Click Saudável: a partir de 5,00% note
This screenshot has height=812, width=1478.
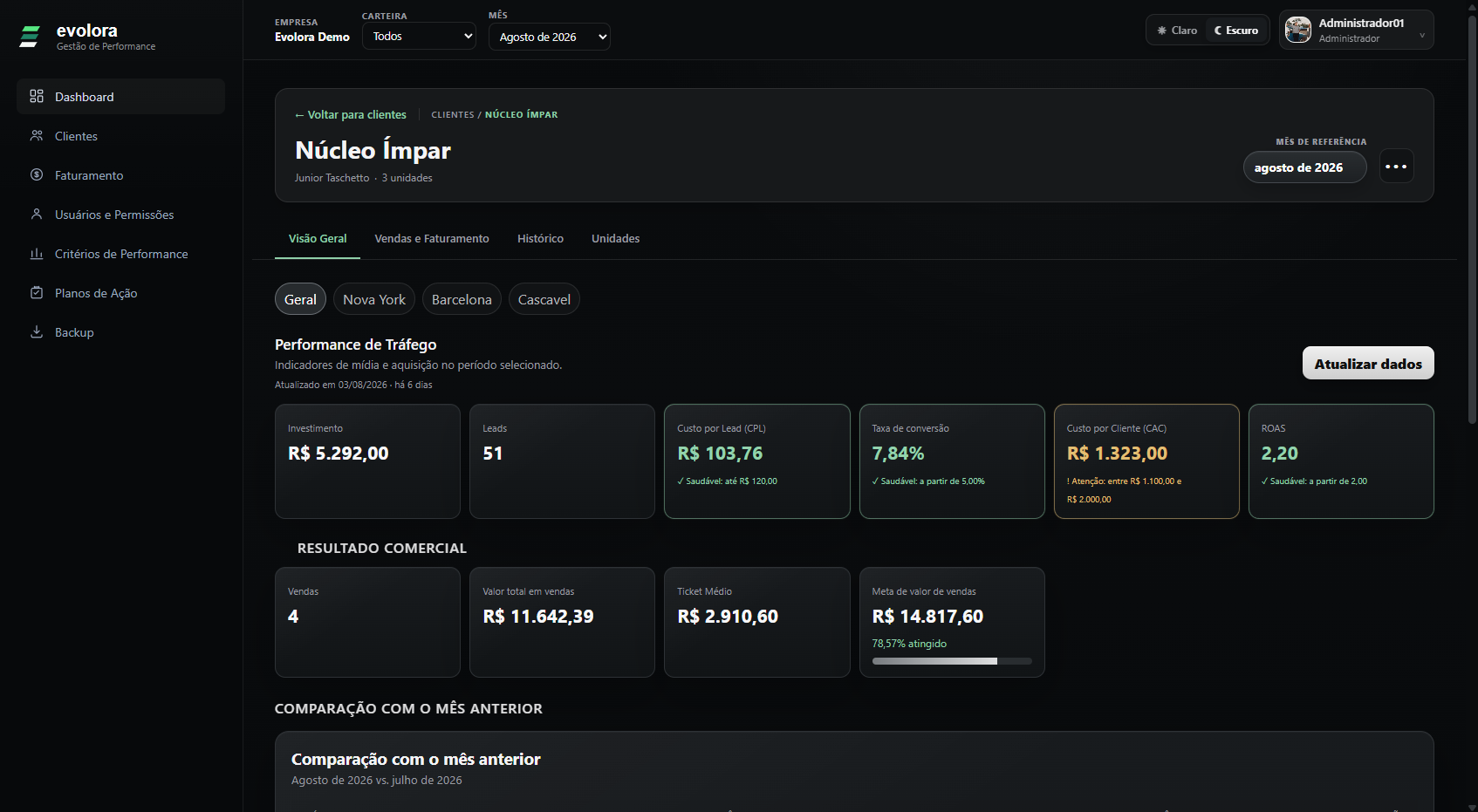coord(928,481)
